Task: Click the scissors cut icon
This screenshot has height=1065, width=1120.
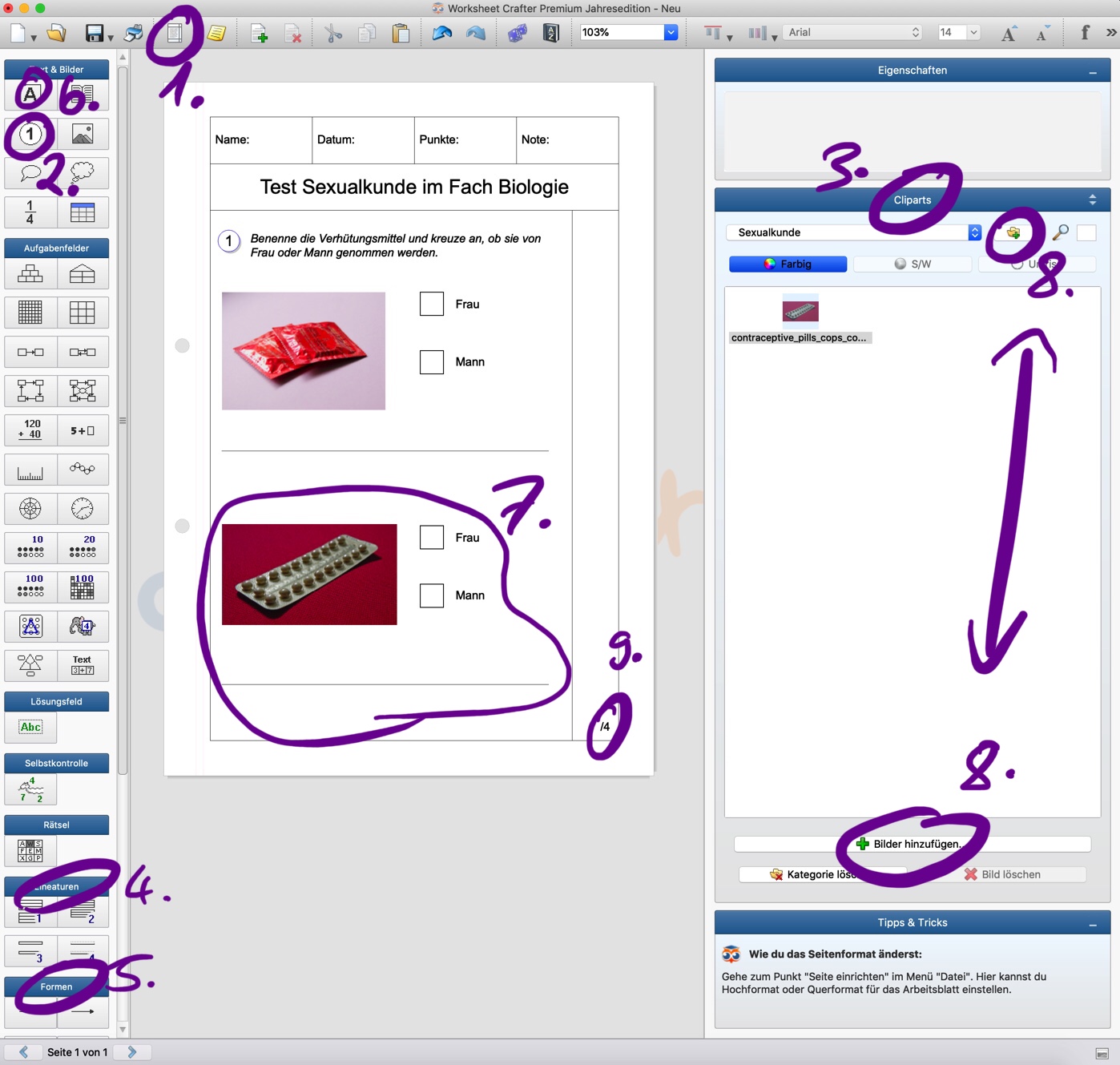Action: (x=333, y=33)
